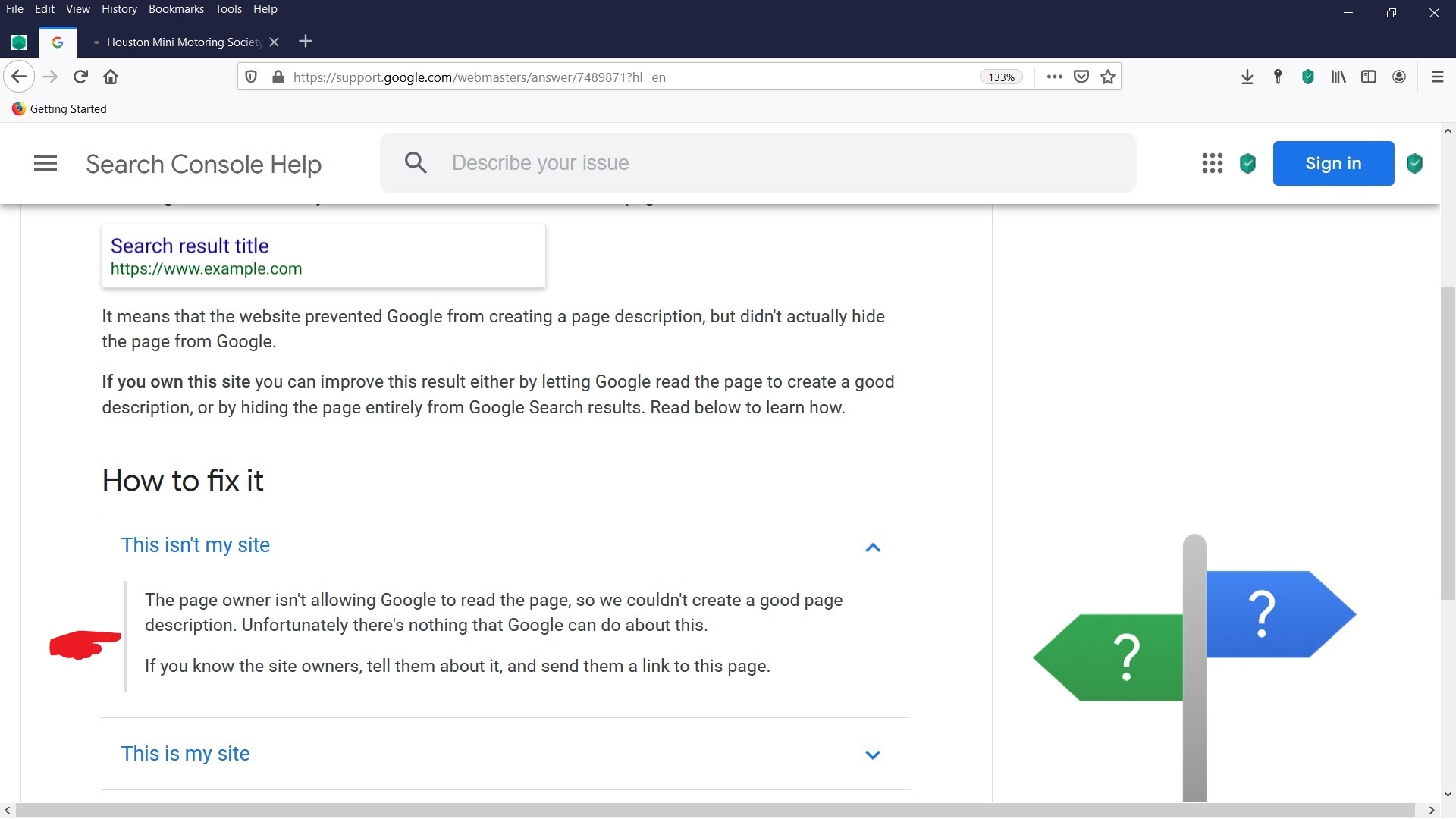Open the green shield extension in toolbar
The height and width of the screenshot is (819, 1456).
(1308, 77)
